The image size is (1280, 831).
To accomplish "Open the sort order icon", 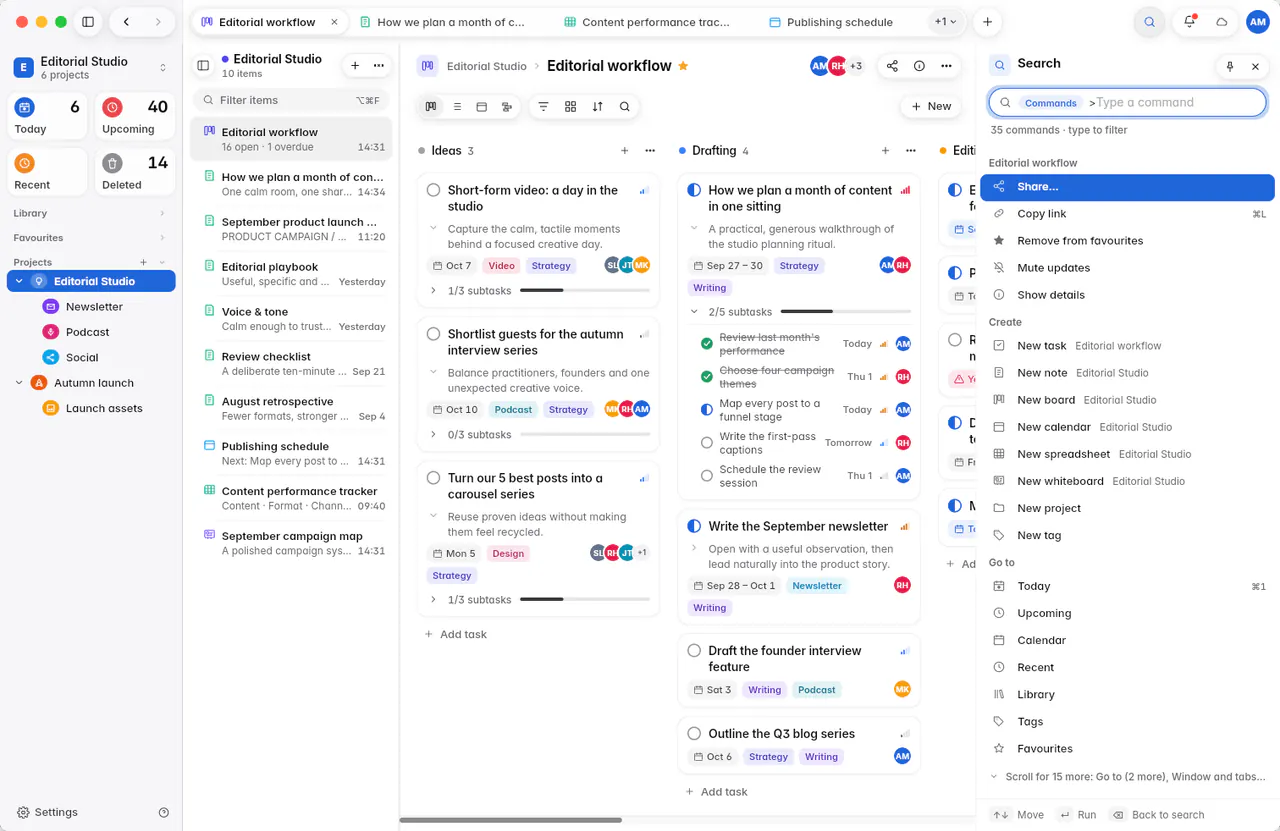I will pyautogui.click(x=597, y=106).
